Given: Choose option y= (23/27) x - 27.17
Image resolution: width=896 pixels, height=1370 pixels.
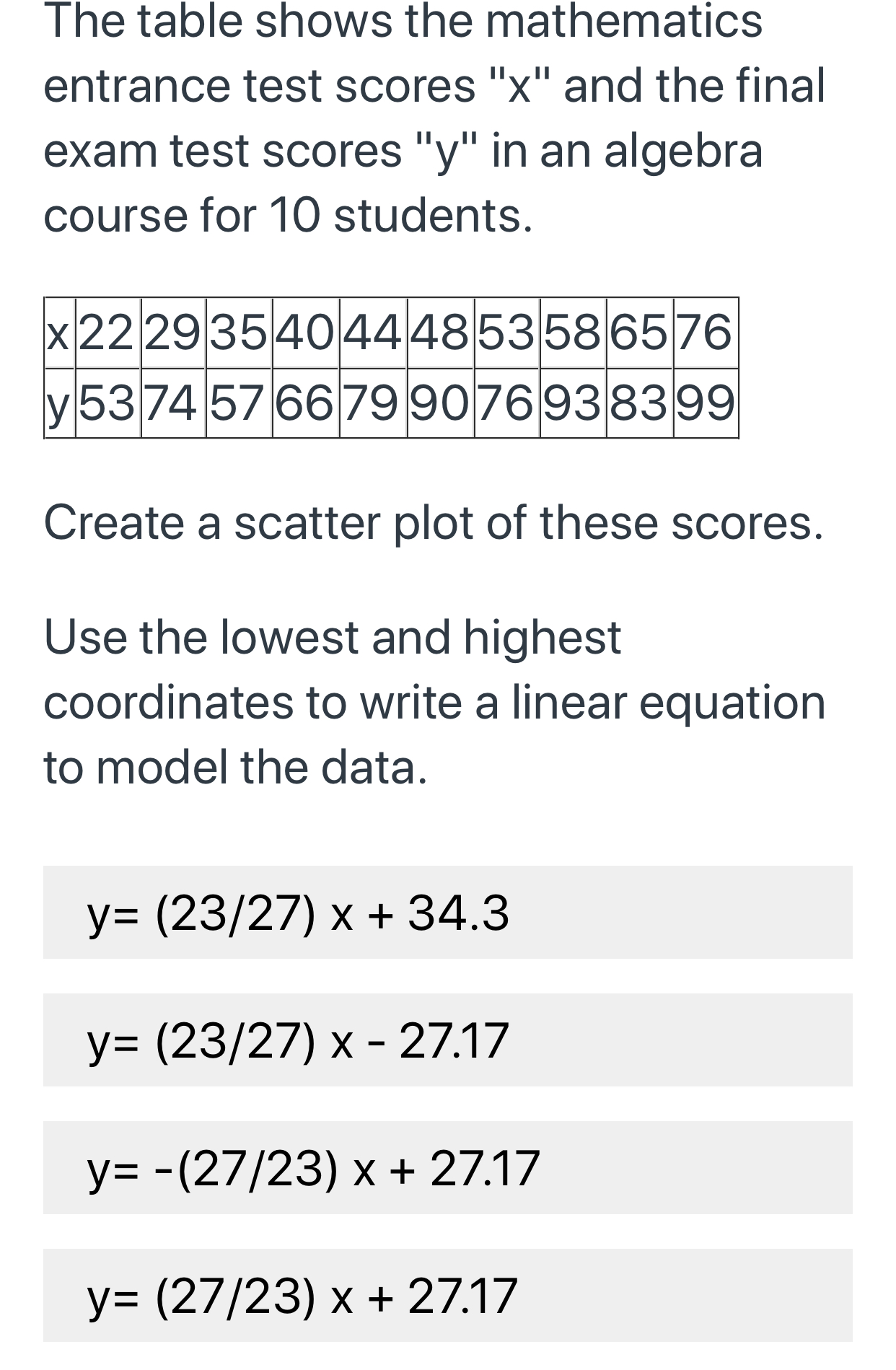Looking at the screenshot, I should tap(447, 1040).
